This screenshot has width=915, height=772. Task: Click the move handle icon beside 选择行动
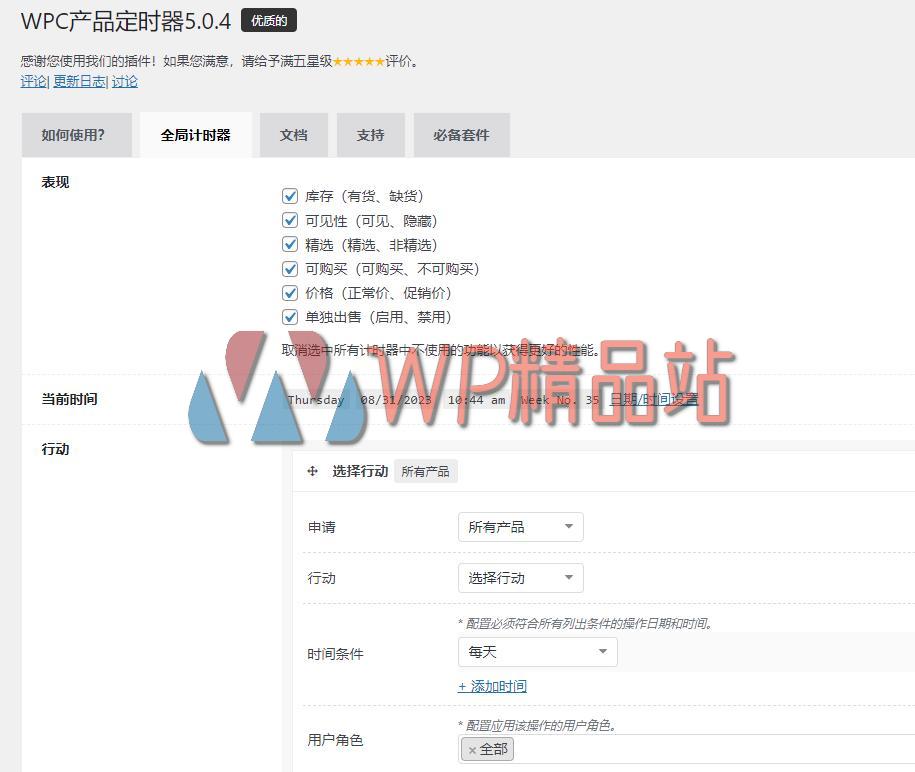[x=312, y=471]
